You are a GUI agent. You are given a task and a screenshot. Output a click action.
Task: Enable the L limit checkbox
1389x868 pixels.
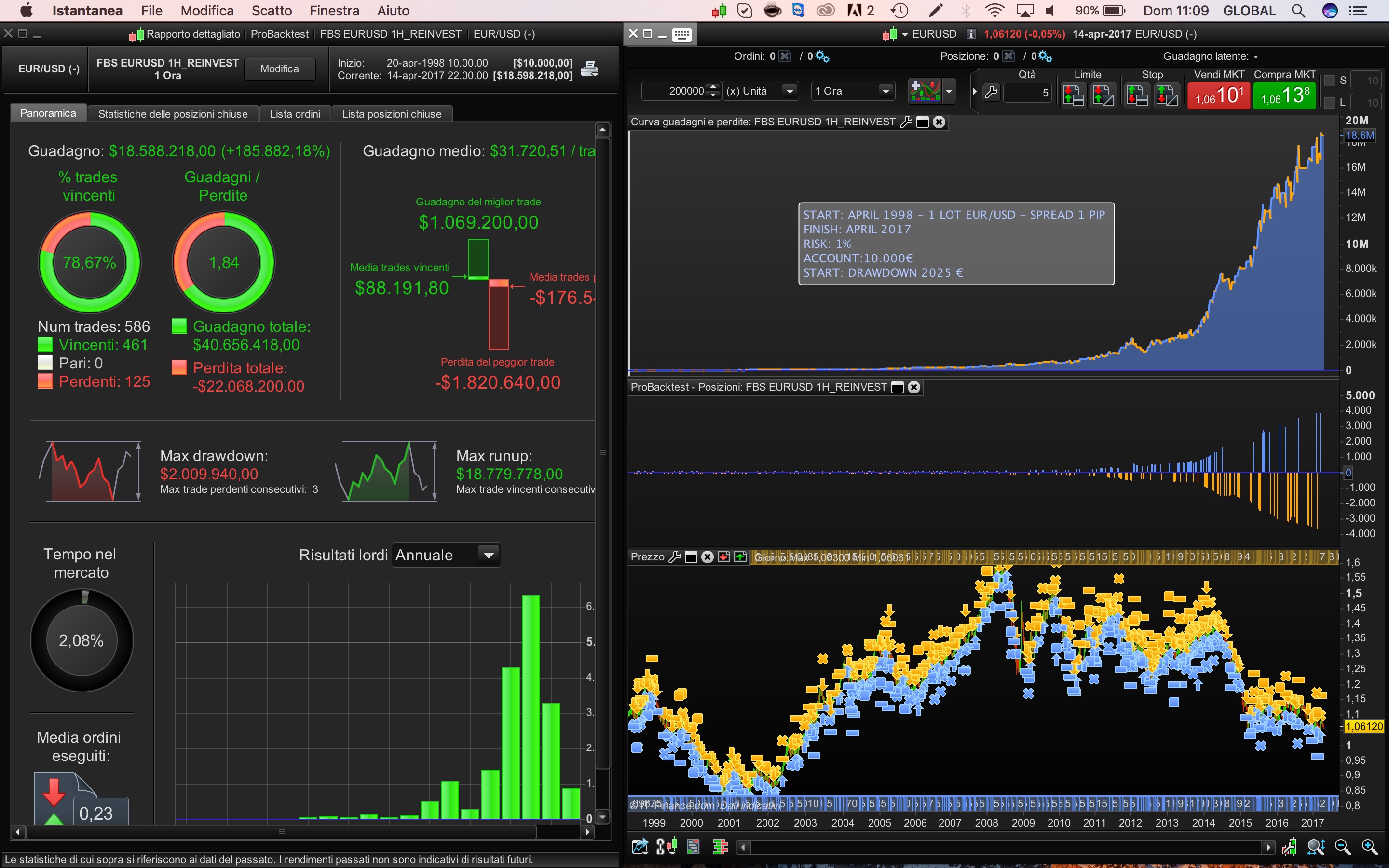coord(1329,103)
